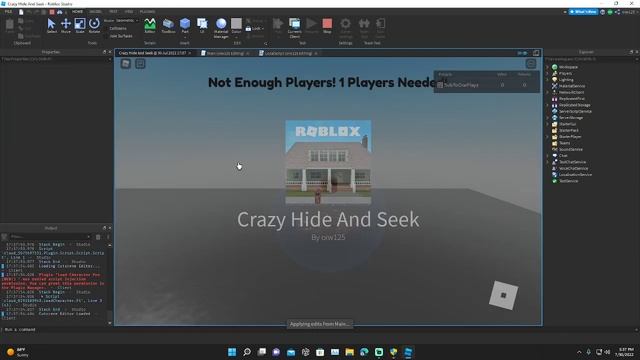Select ServerStorage in Explorer
The image size is (640, 360).
click(x=571, y=118)
